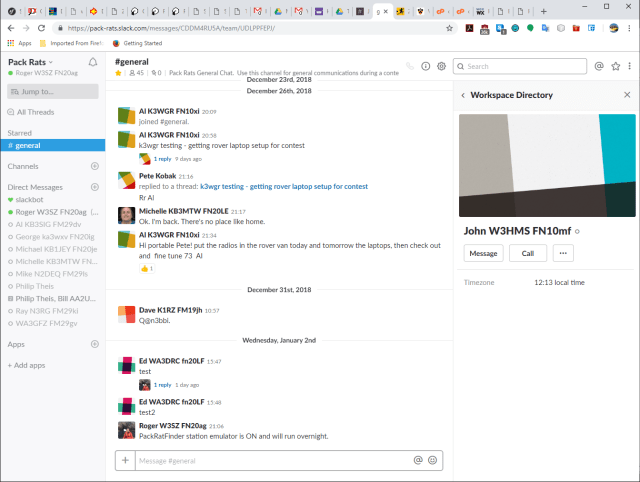Open Philip Theis, Bill group message
The width and height of the screenshot is (640, 482).
(53, 299)
